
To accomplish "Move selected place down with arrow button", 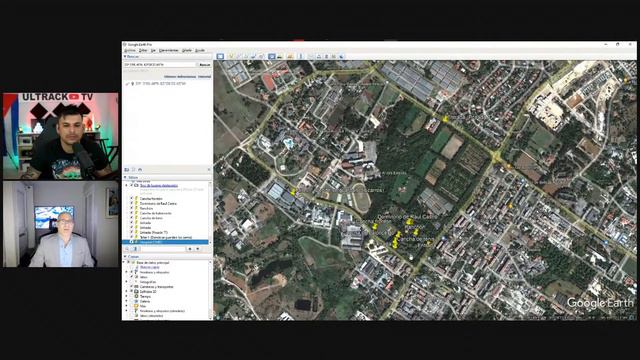I will point(198,249).
